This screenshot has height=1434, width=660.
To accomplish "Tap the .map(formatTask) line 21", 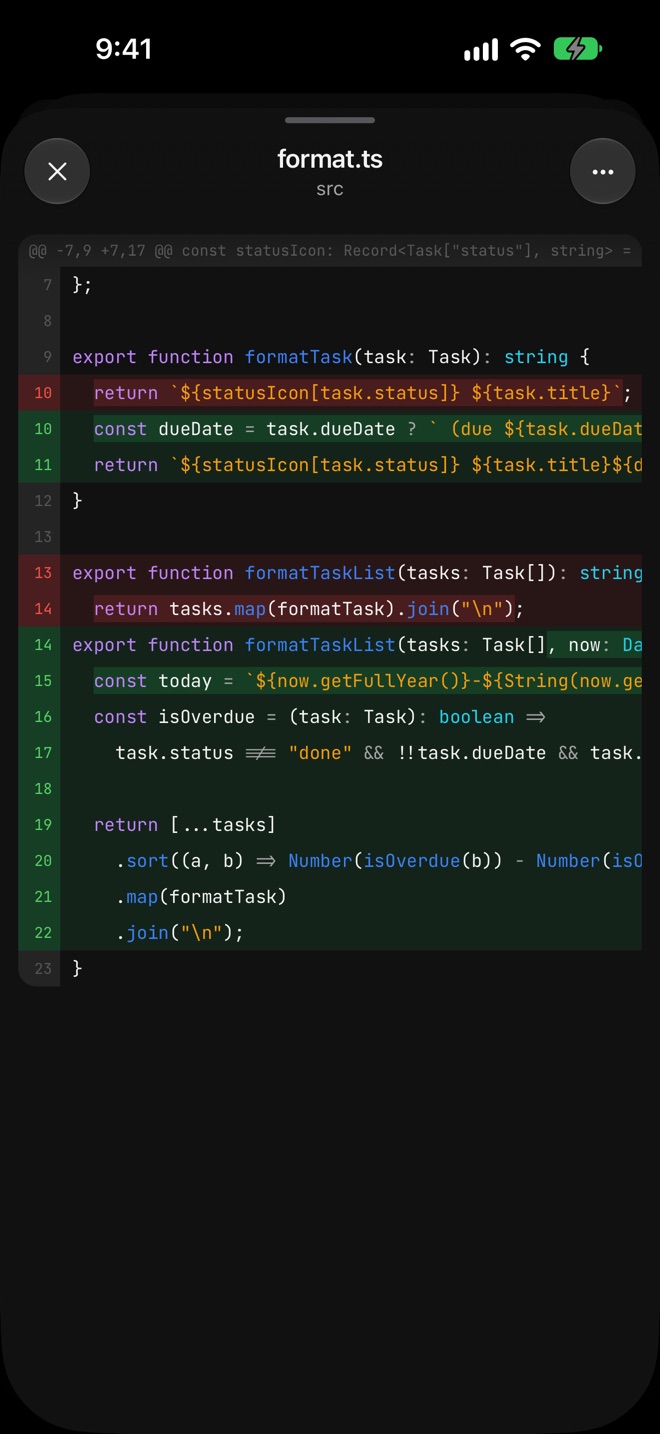I will pos(330,897).
